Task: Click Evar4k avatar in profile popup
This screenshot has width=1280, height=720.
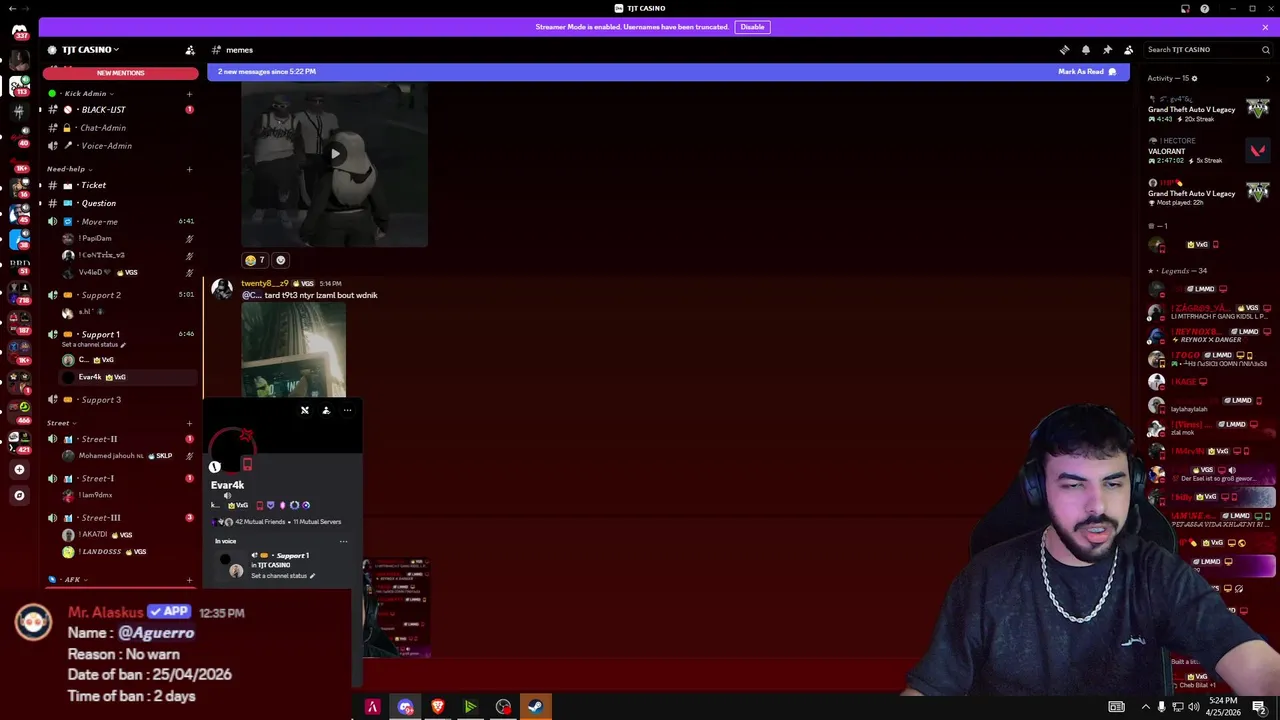Action: coord(231,451)
